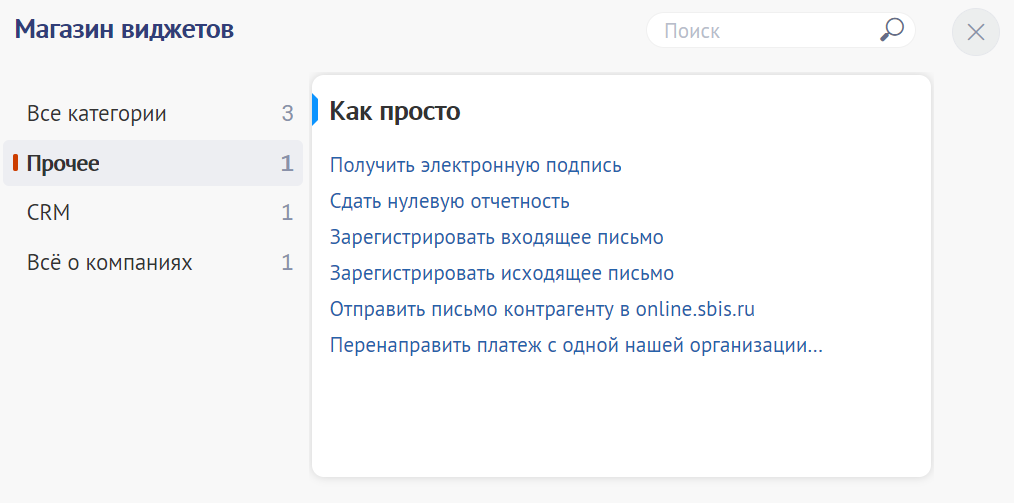
Task: Close the widget store with X button
Action: 976,32
